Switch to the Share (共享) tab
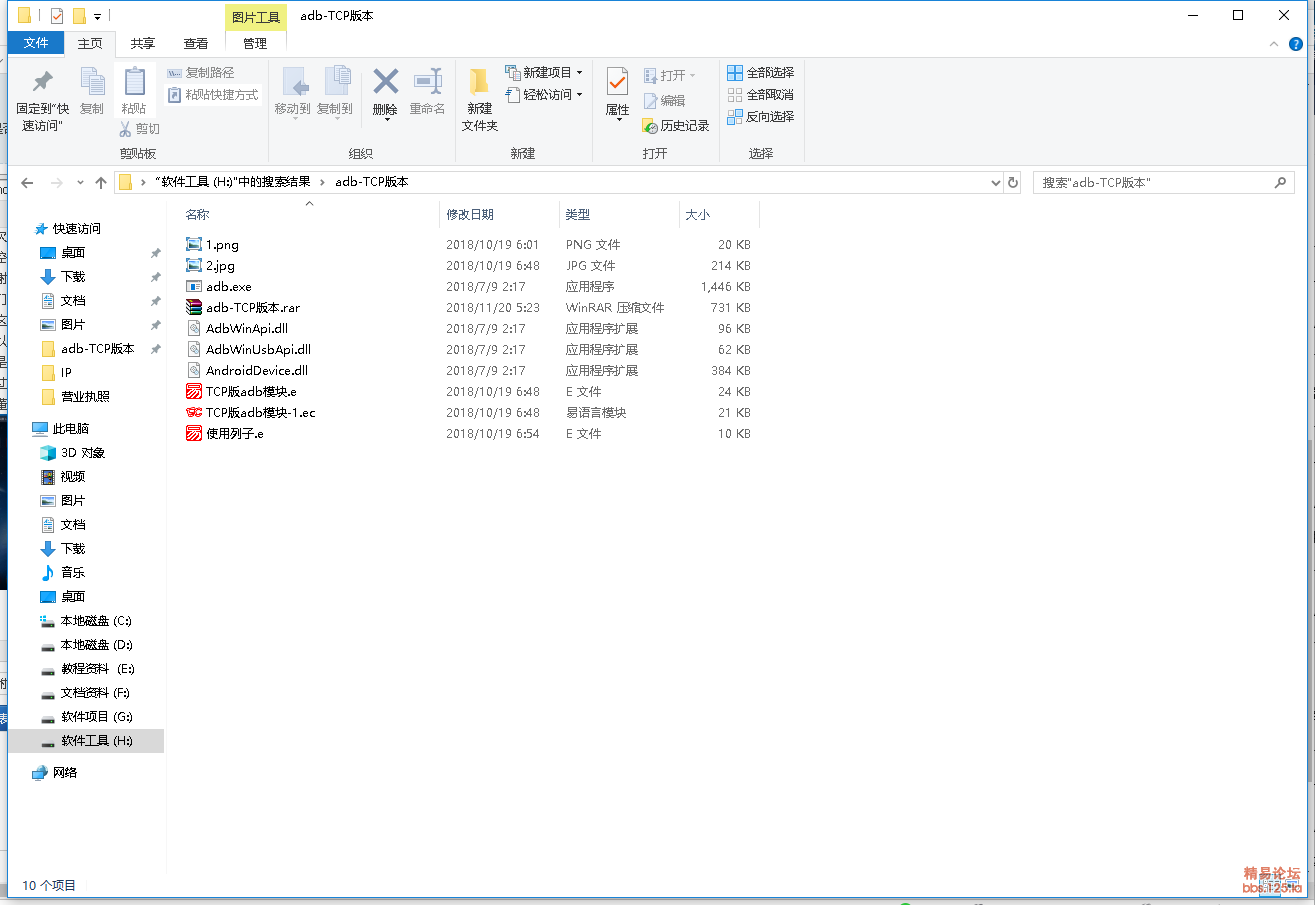 click(x=143, y=44)
